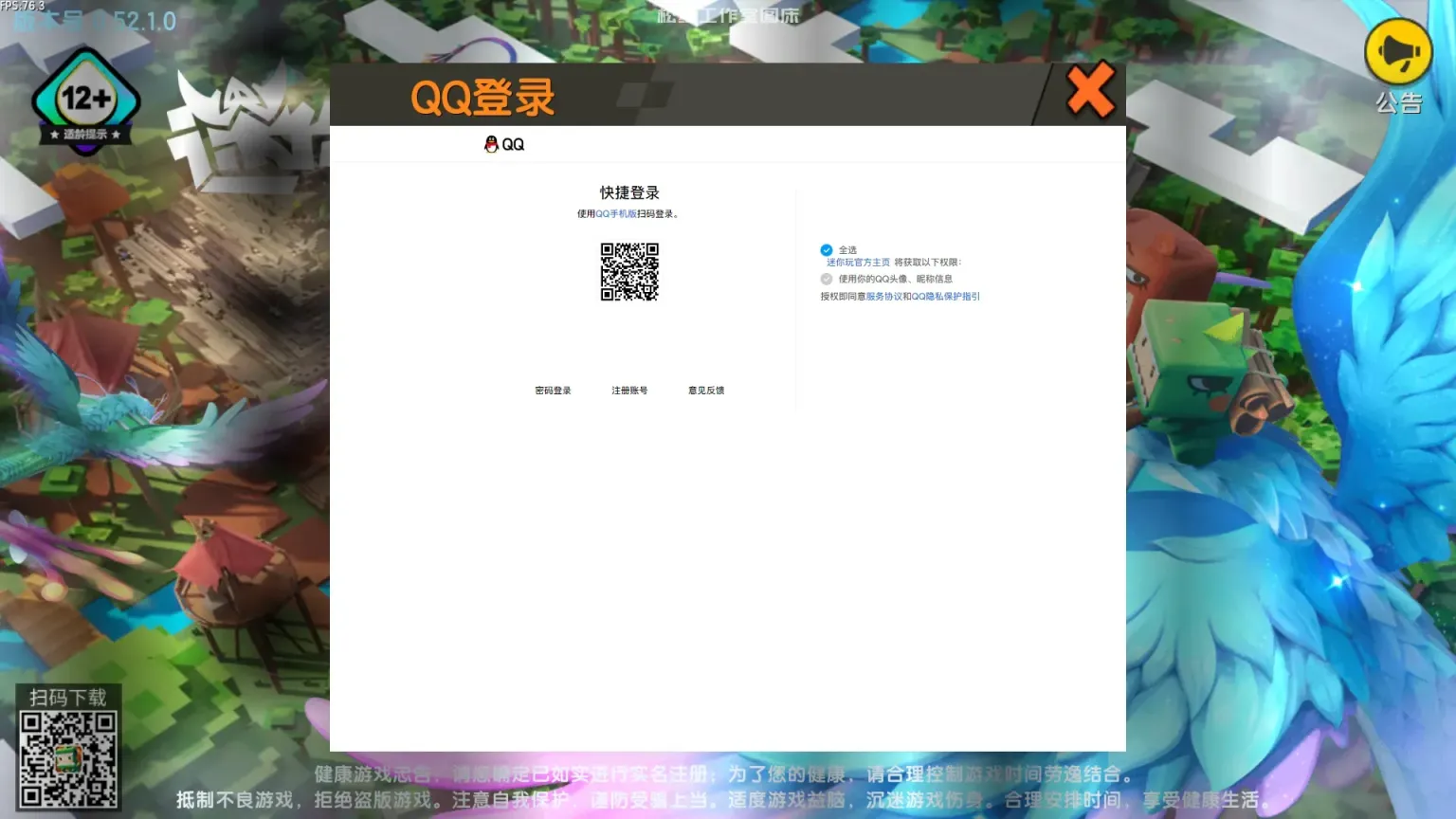
Task: Click the 12+ 适龄提示 age rating badge
Action: click(x=86, y=100)
